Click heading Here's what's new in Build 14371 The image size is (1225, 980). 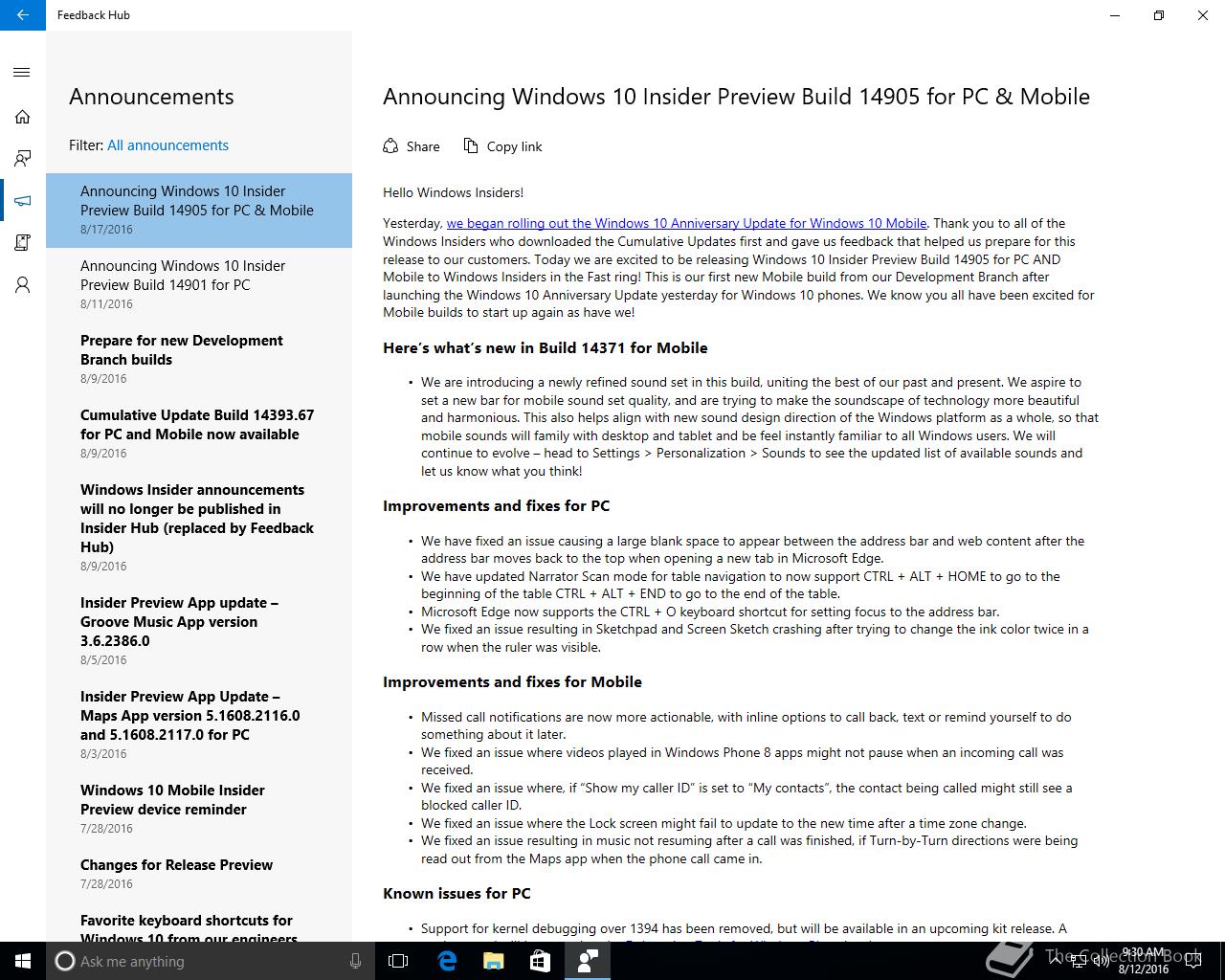pyautogui.click(x=546, y=348)
